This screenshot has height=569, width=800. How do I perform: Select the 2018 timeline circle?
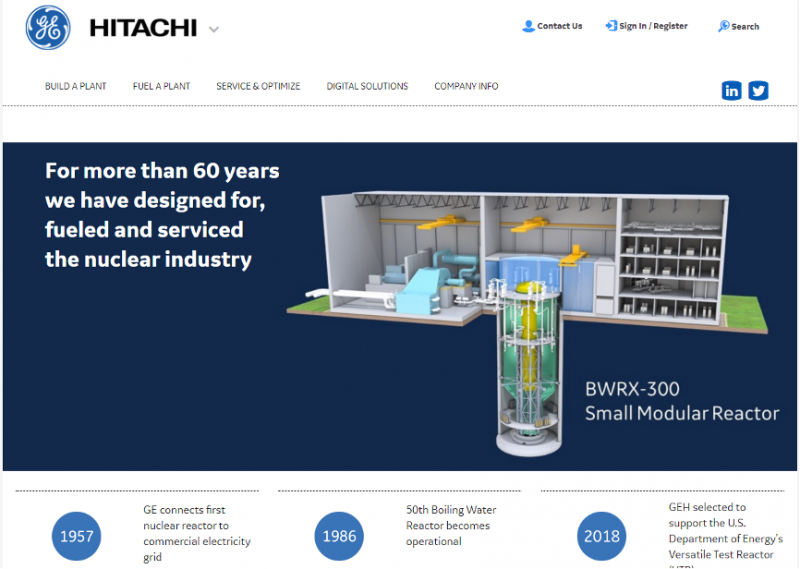tap(602, 536)
